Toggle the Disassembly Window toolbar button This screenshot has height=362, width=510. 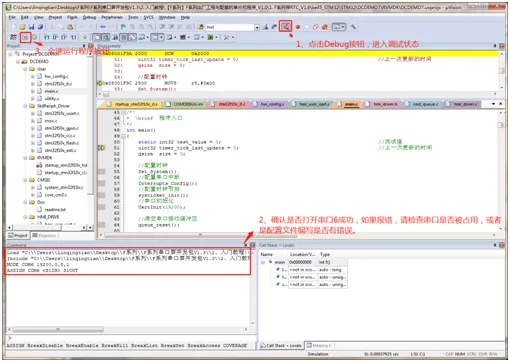pos(106,37)
